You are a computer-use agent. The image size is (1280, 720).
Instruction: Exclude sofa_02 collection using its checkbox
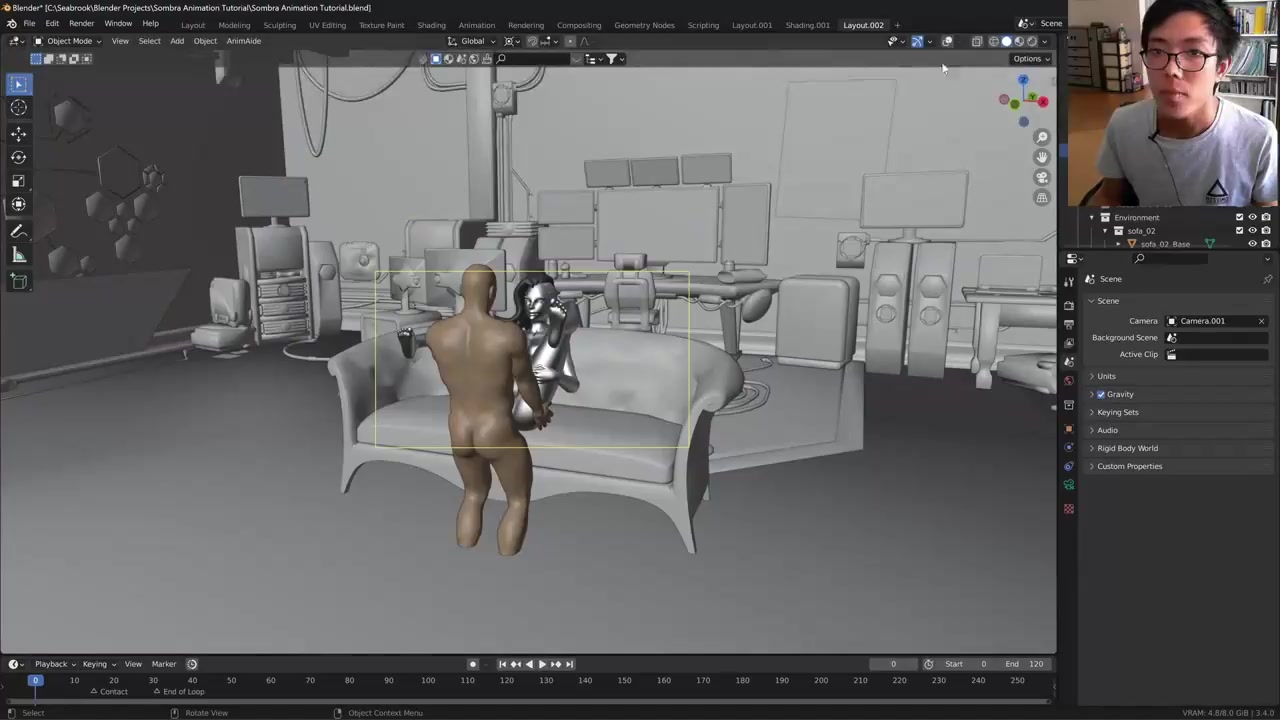coord(1239,231)
